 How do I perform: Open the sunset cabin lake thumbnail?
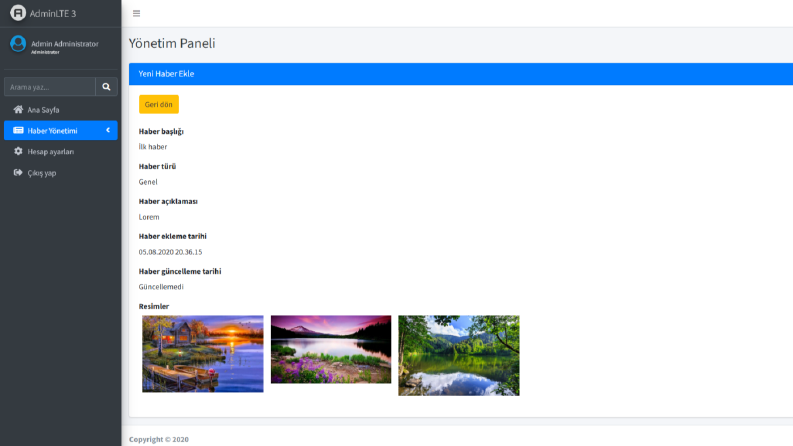[203, 354]
